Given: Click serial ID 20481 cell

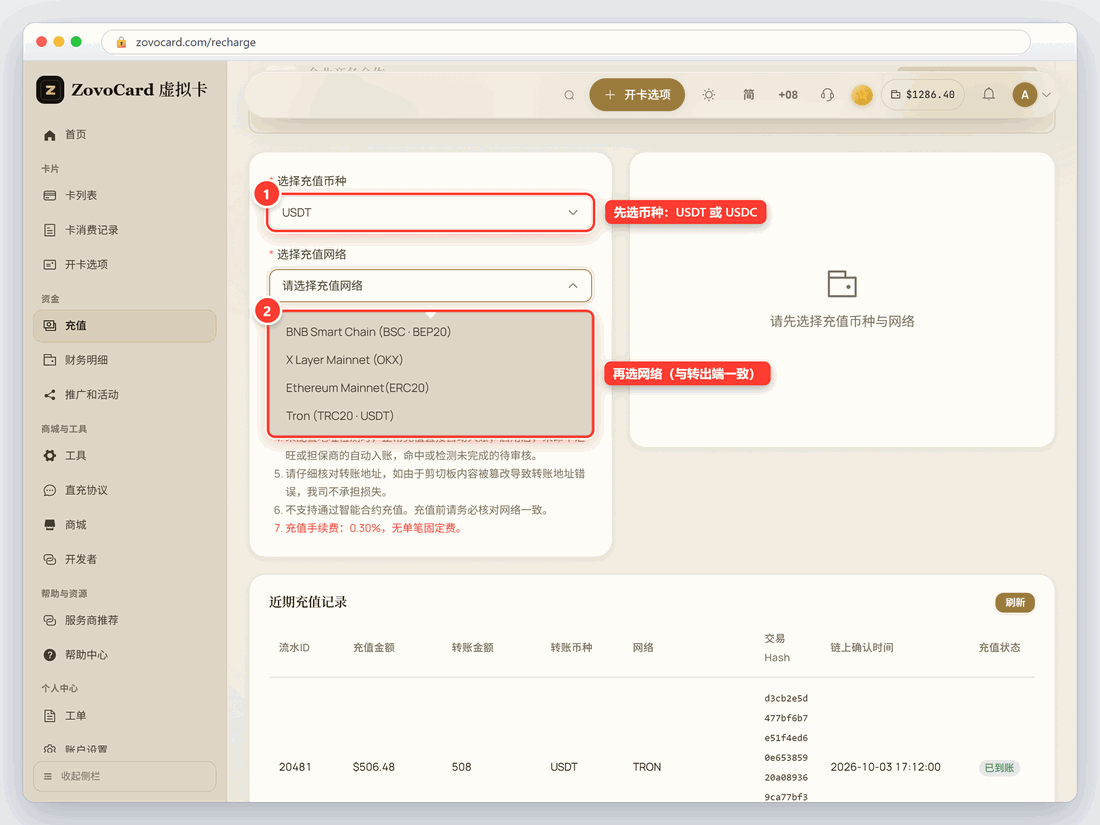Looking at the screenshot, I should (x=295, y=767).
